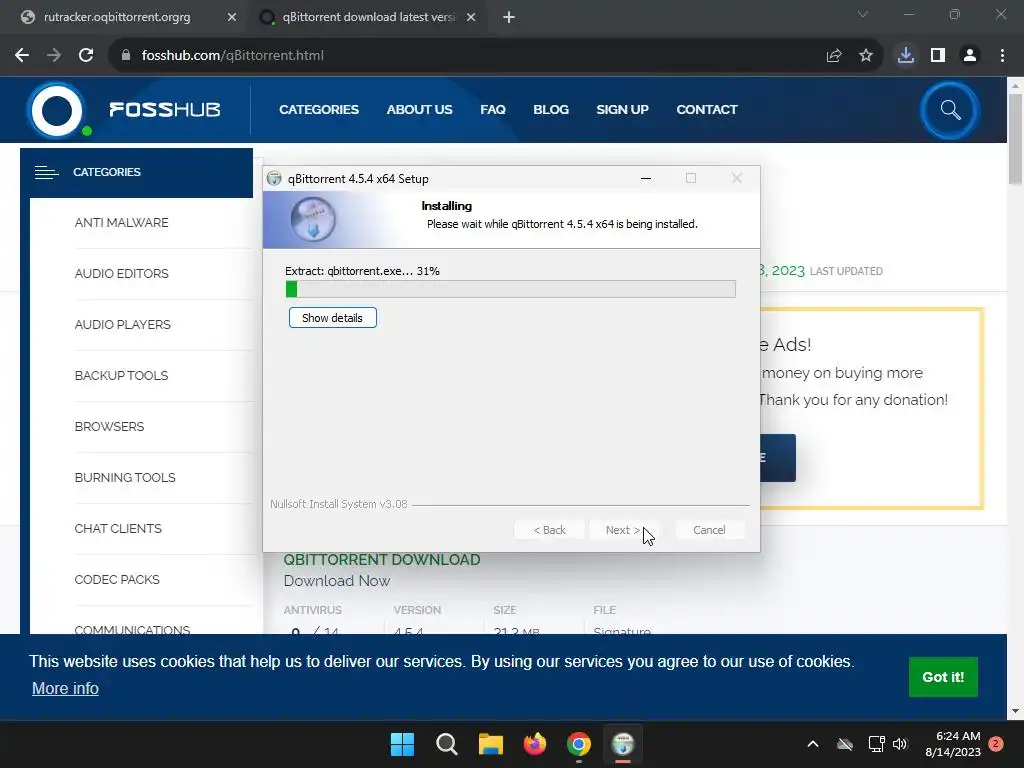Close the qBittorrent download tab
Viewport: 1024px width, 768px height.
point(471,17)
